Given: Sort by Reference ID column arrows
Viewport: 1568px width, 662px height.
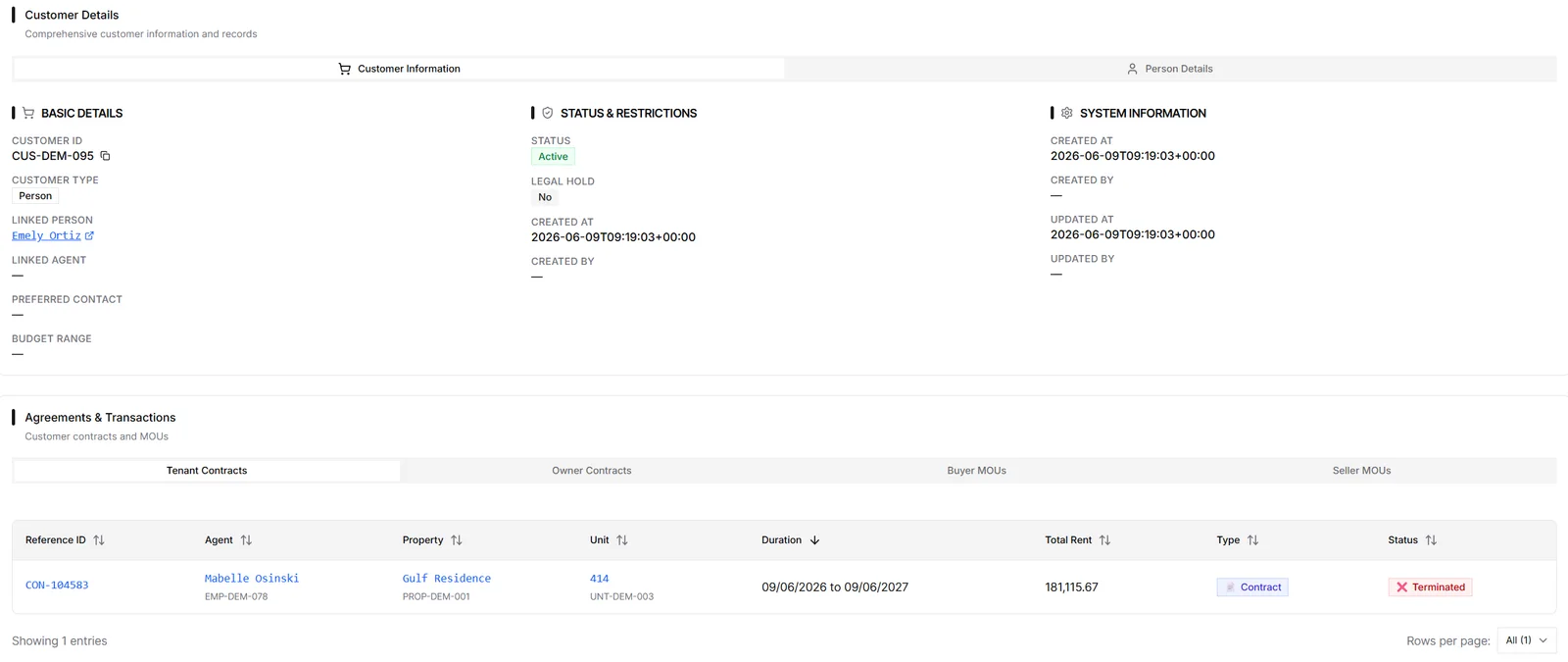Looking at the screenshot, I should pos(99,540).
